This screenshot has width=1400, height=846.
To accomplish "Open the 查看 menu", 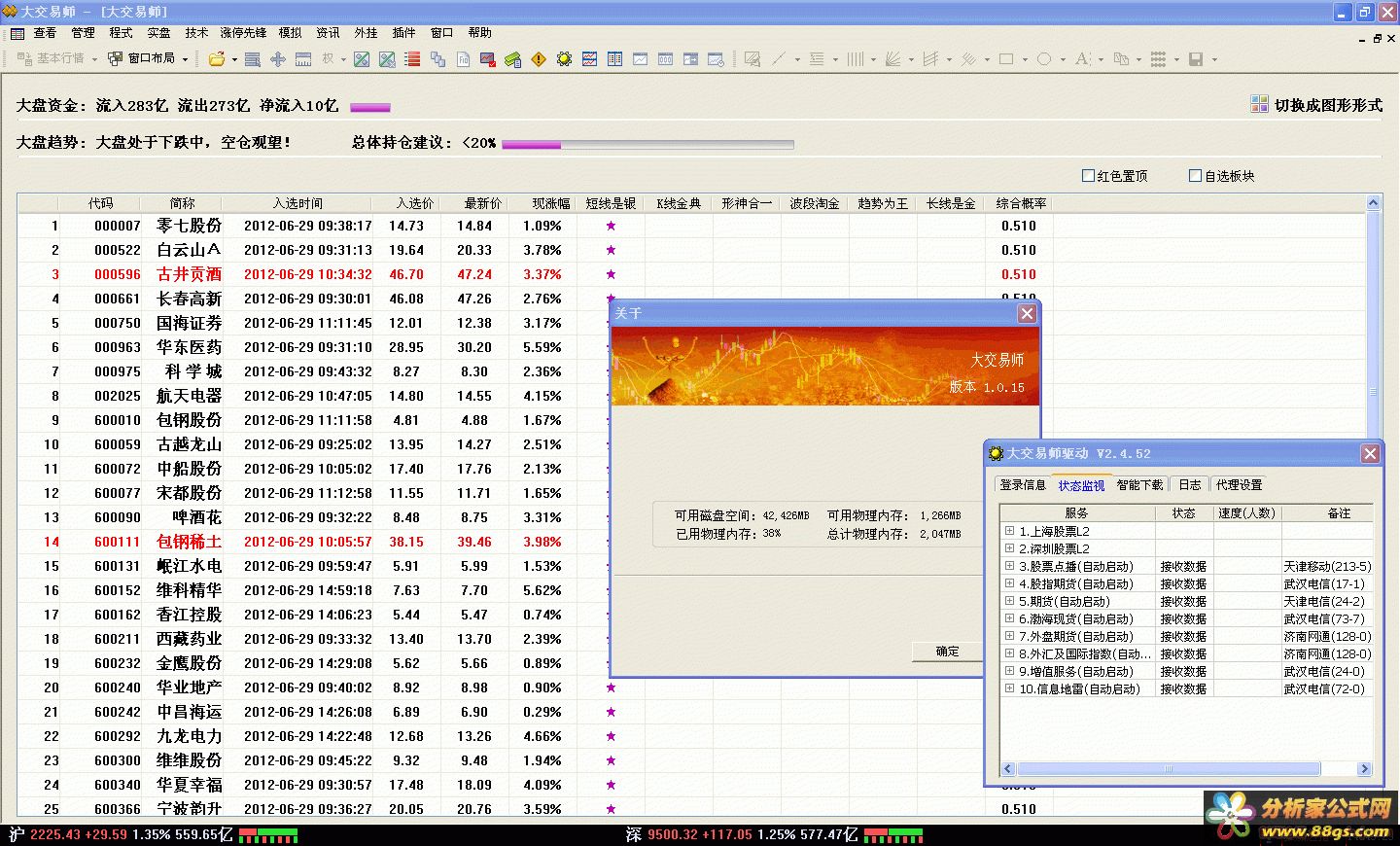I will 45,33.
